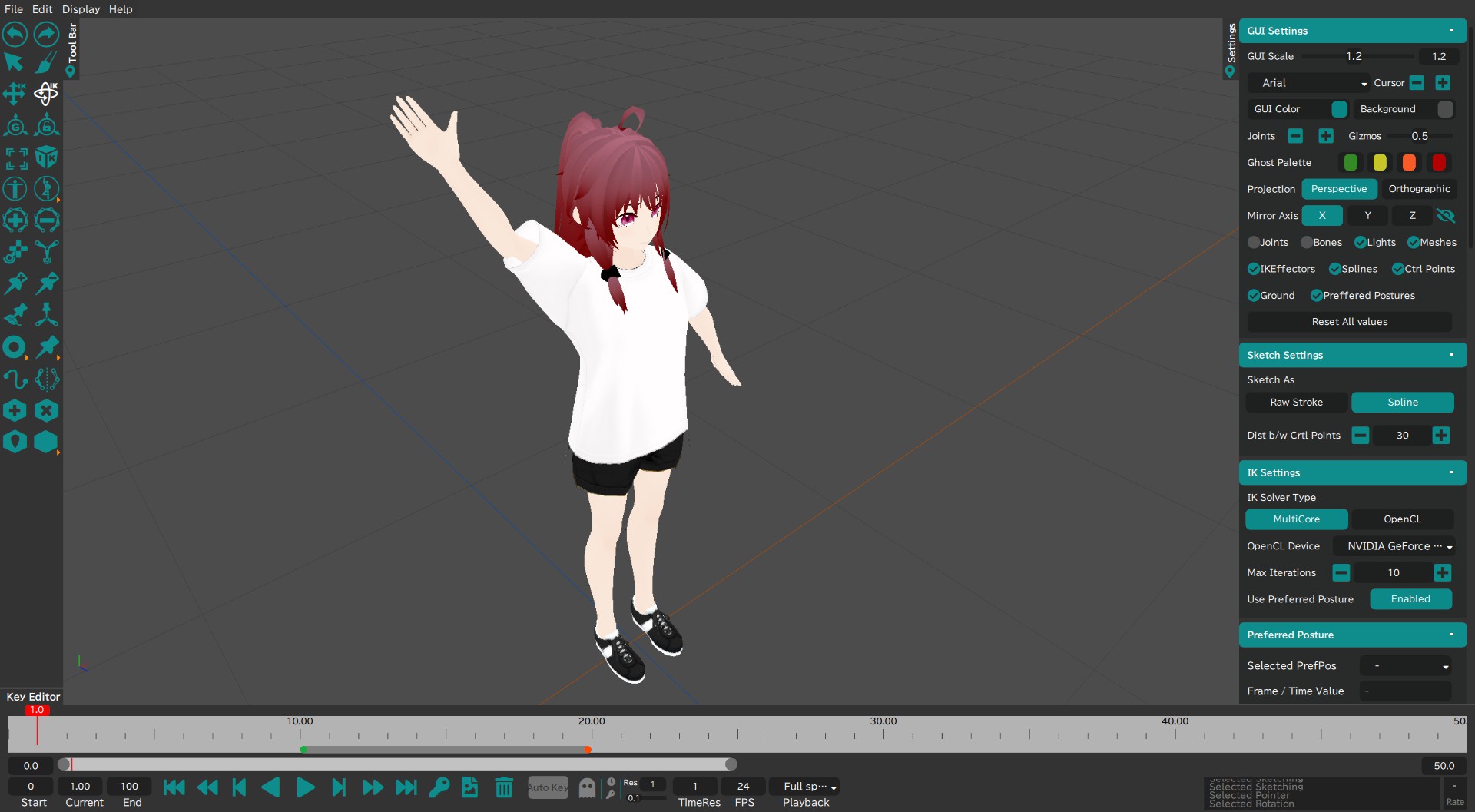Select the sketch brush tool
1475x812 pixels.
click(46, 62)
